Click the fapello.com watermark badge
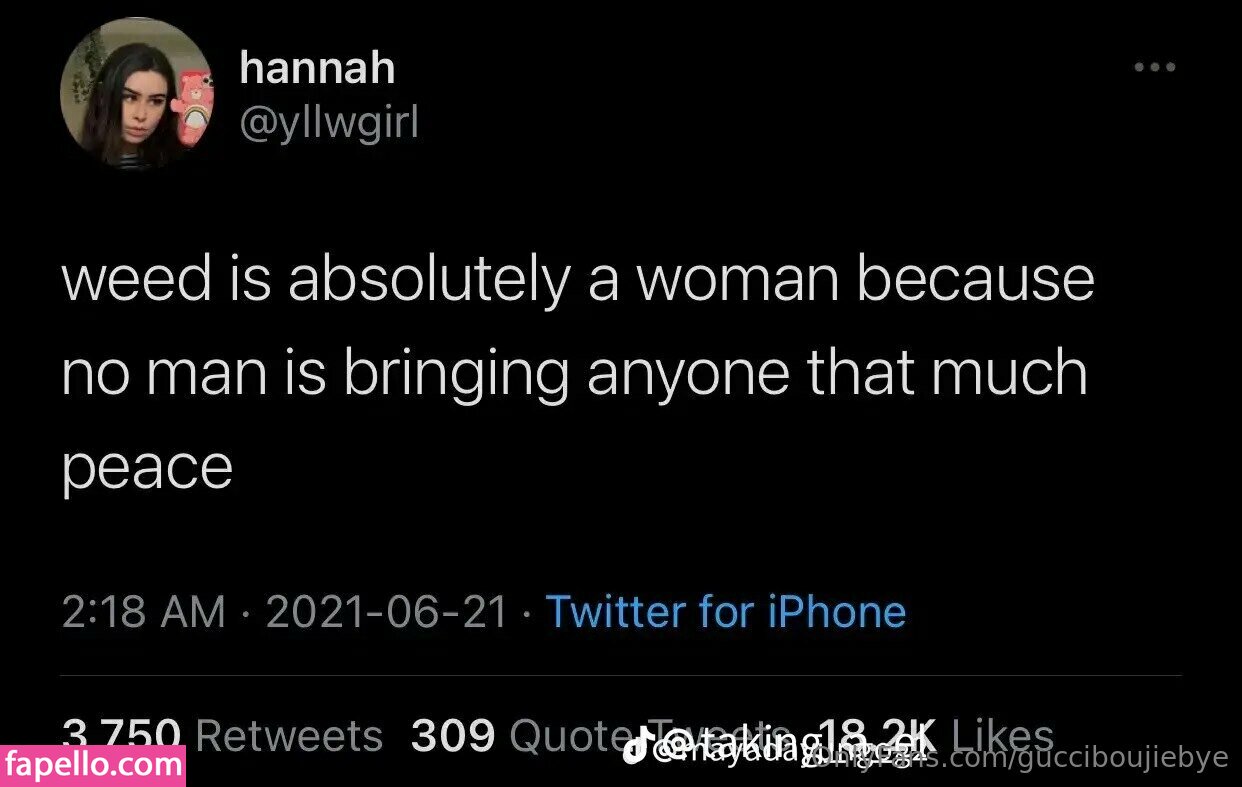The width and height of the screenshot is (1242, 787). (93, 767)
